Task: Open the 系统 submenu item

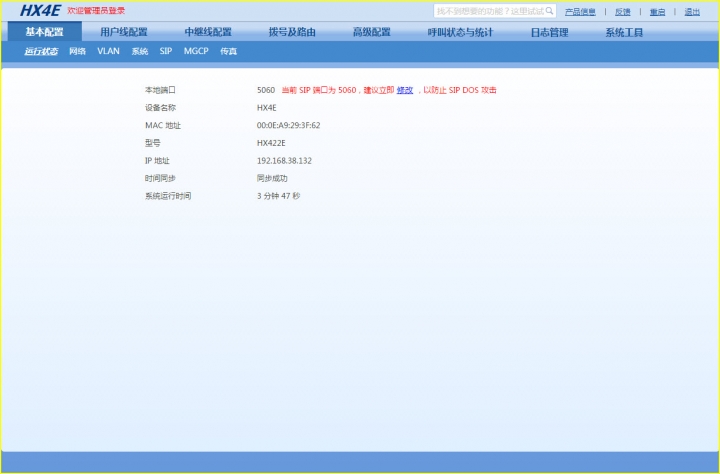Action: 140,51
